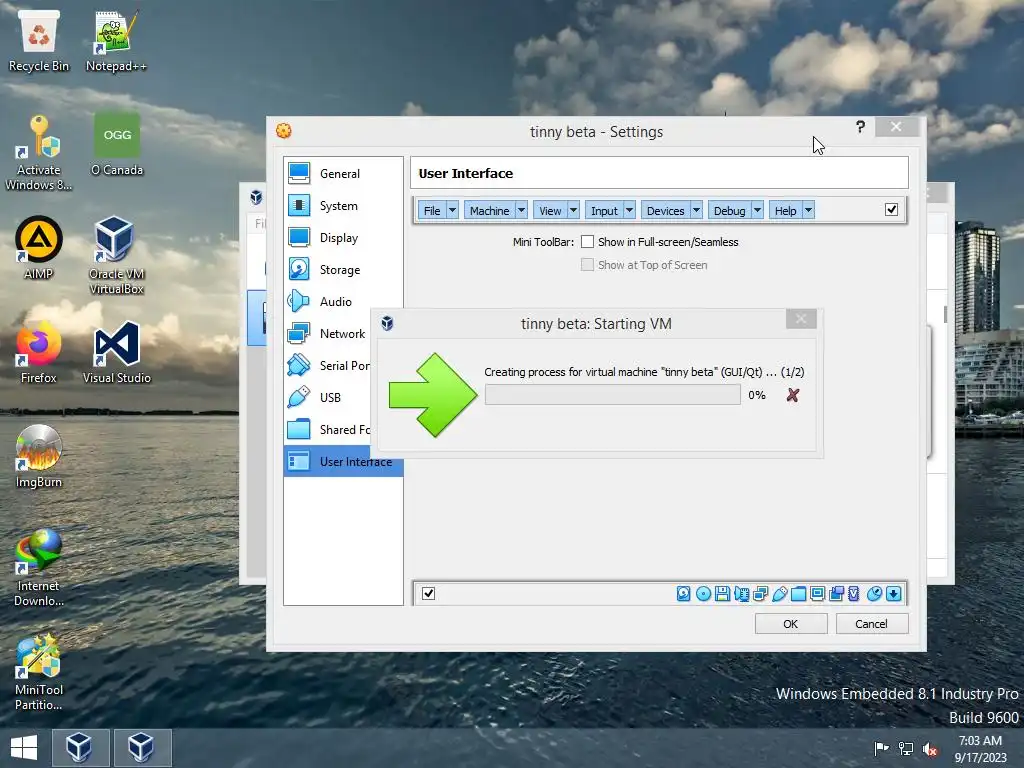This screenshot has width=1024, height=768.
Task: Click the keyboard host key arrow indicator
Action: (893, 594)
